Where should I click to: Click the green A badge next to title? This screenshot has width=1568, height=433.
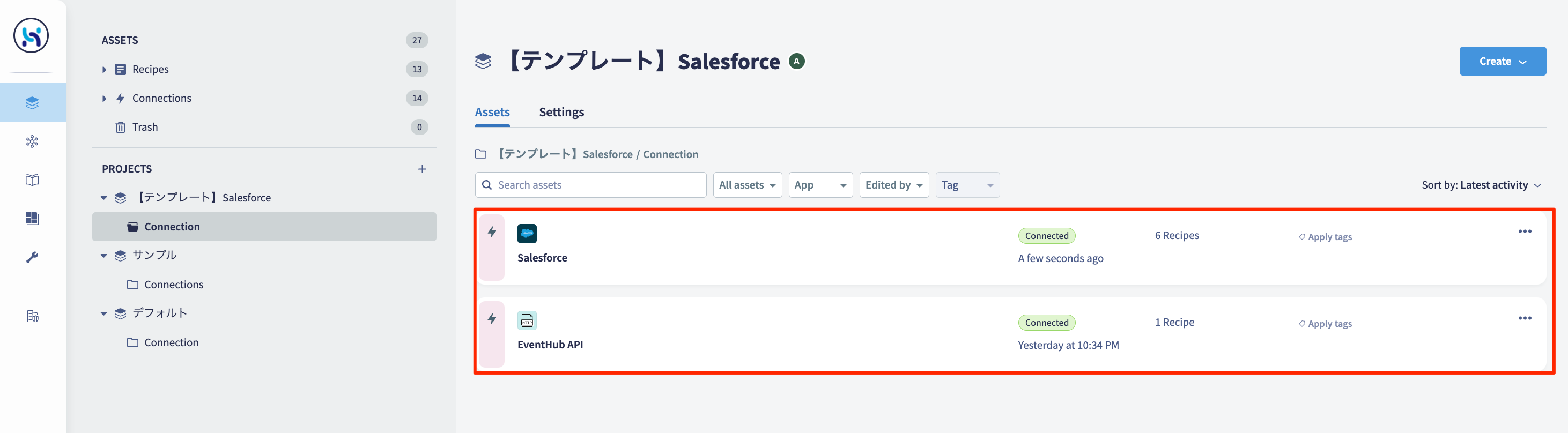tap(797, 62)
